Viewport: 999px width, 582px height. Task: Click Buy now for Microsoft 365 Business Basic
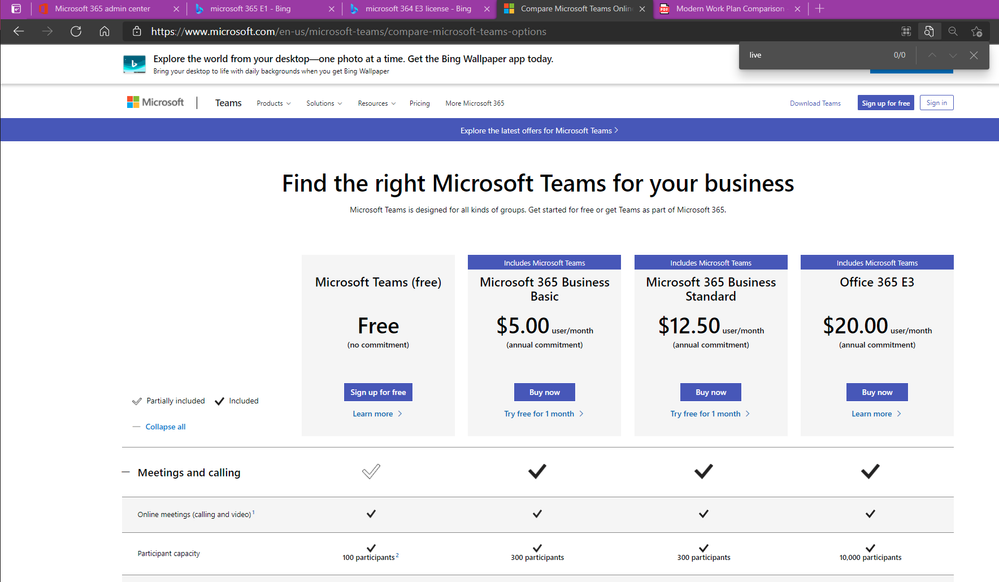click(544, 392)
